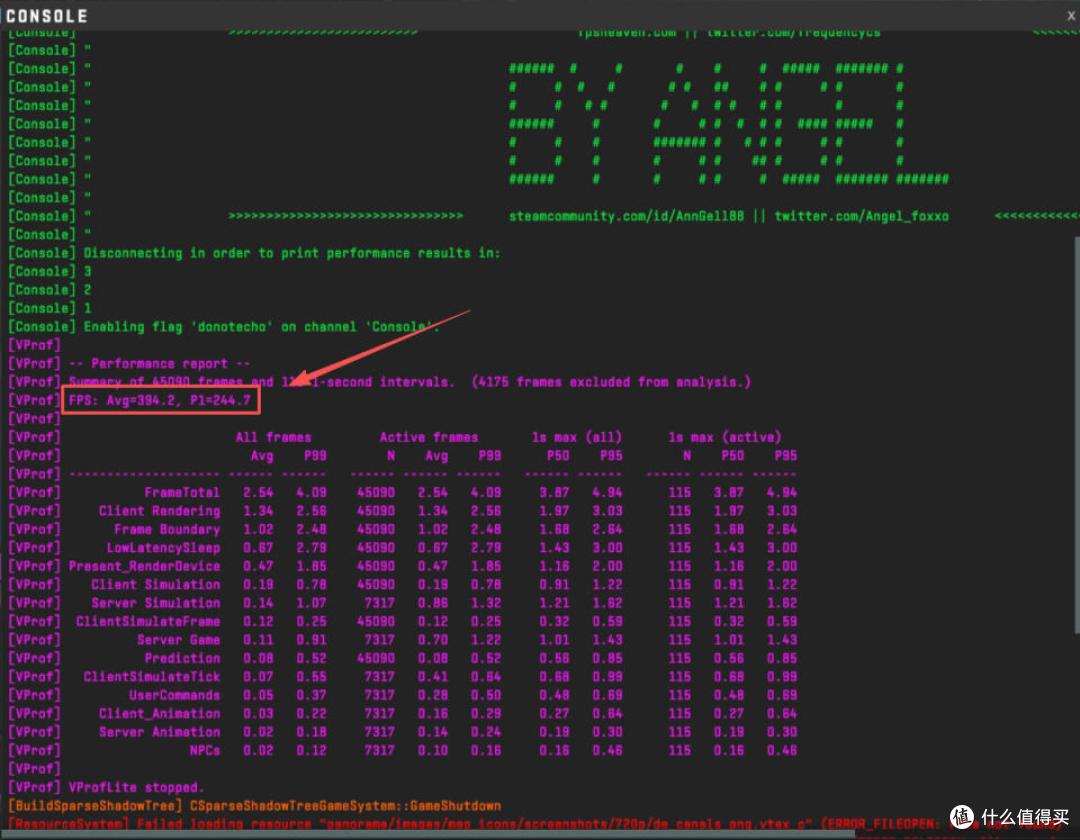The width and height of the screenshot is (1080, 840).
Task: Click the ClientSimulateTick row label
Action: click(152, 677)
